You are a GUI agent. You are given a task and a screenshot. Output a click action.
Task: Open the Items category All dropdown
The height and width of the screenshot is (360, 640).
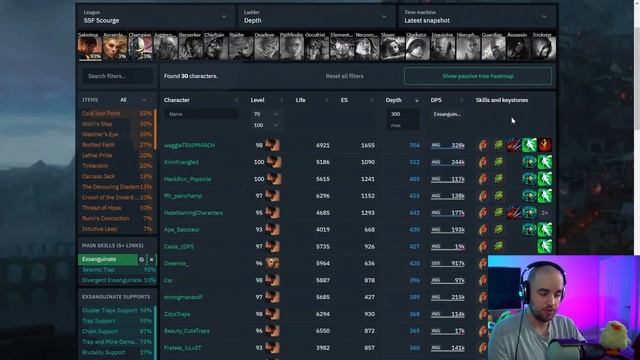pos(133,100)
